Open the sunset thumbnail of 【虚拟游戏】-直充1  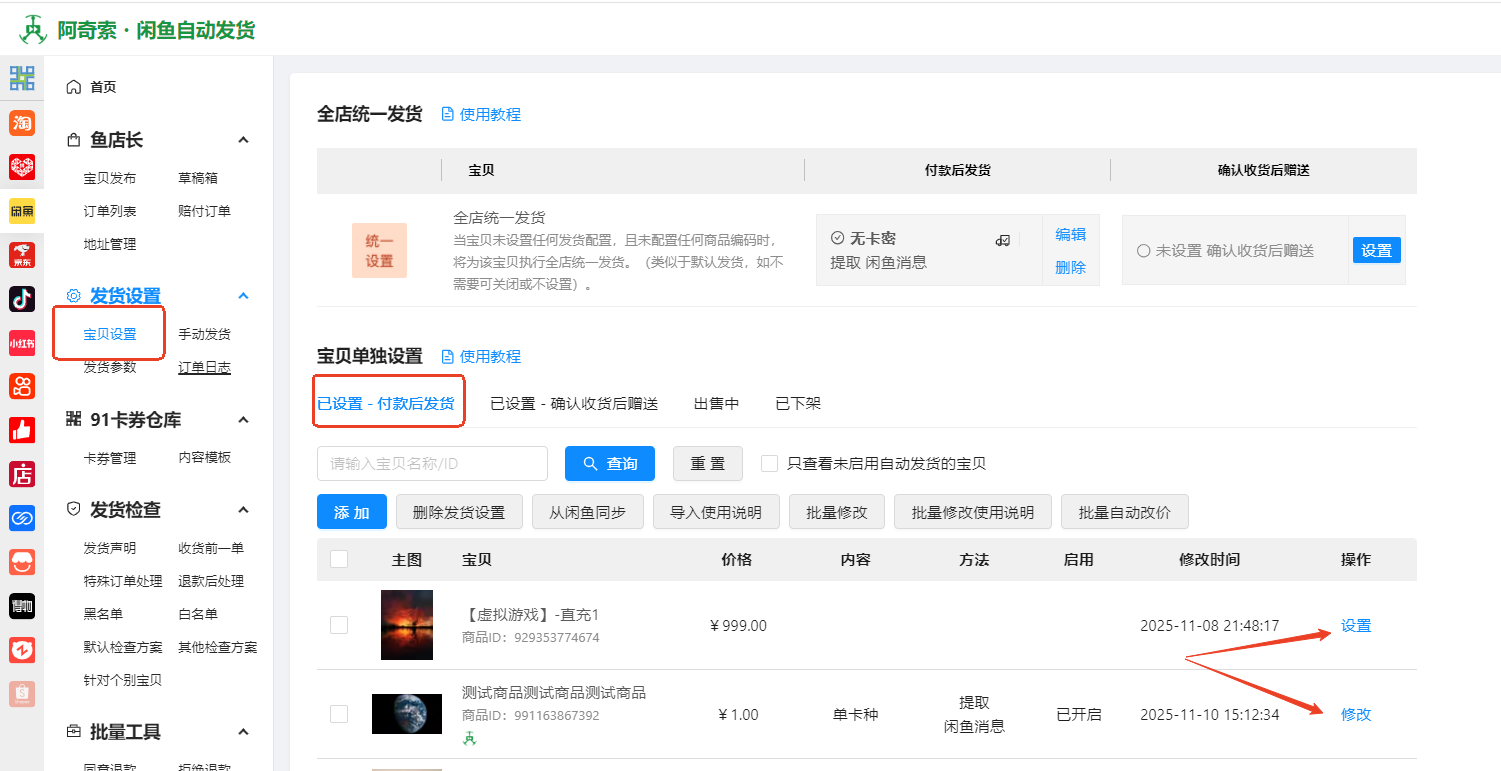tap(407, 625)
